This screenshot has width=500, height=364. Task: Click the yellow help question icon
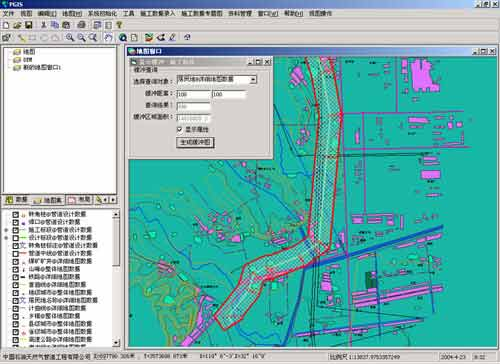coord(119,25)
